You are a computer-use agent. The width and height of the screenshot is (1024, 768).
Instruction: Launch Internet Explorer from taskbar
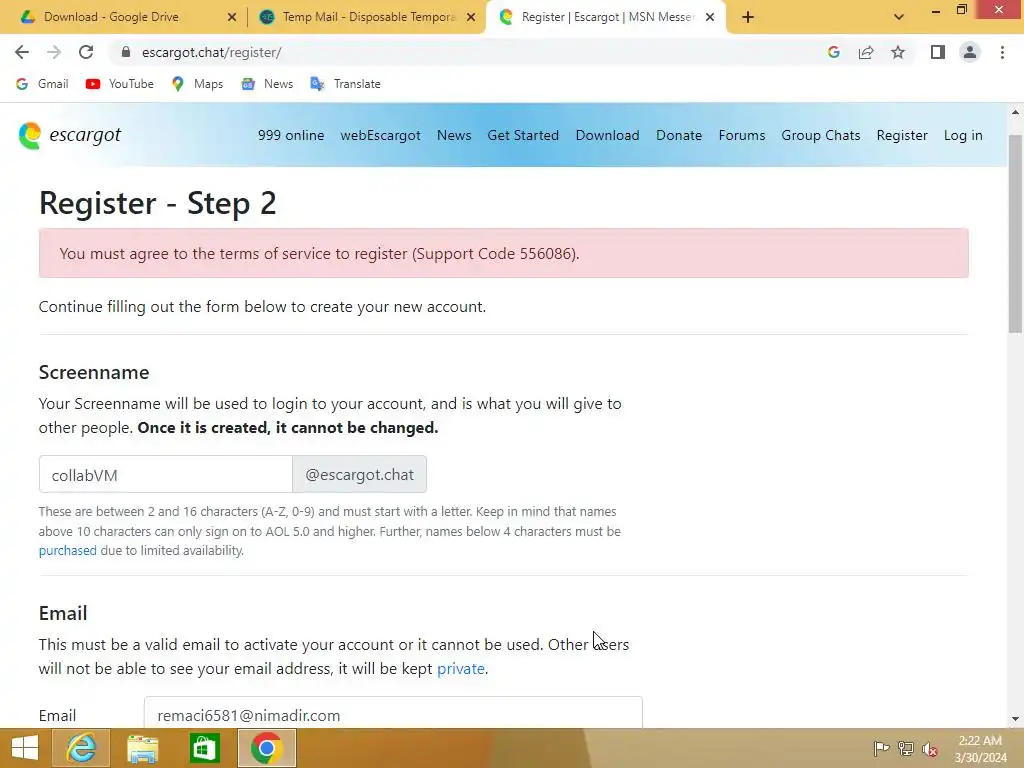(81, 748)
